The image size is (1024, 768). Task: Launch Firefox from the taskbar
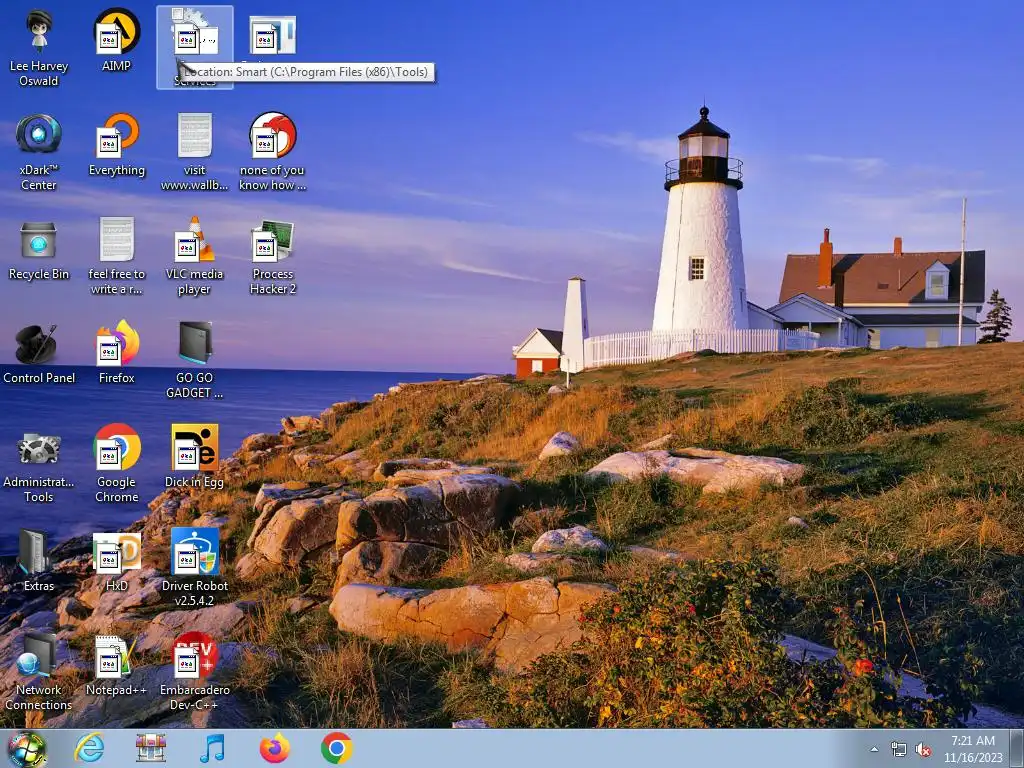(x=274, y=748)
